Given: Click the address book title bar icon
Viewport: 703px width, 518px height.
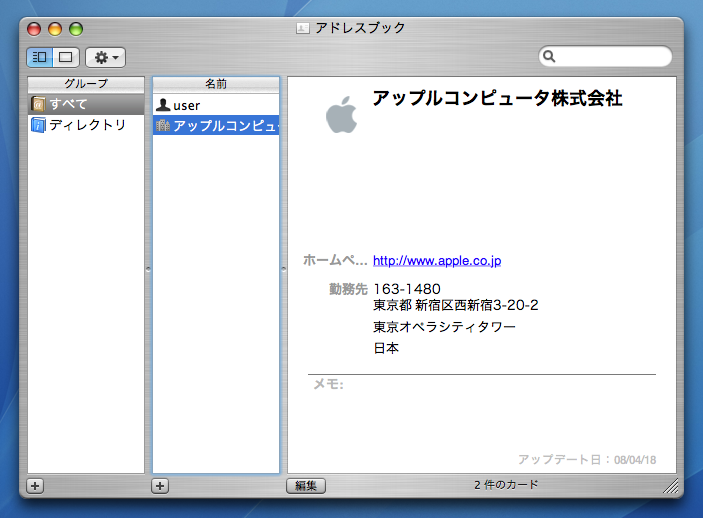Looking at the screenshot, I should click(303, 29).
